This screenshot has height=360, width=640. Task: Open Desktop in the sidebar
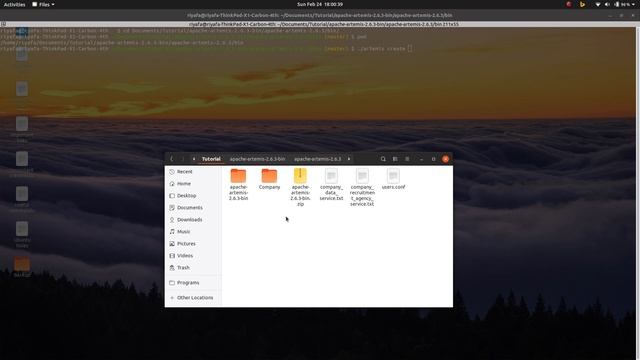tap(193, 196)
